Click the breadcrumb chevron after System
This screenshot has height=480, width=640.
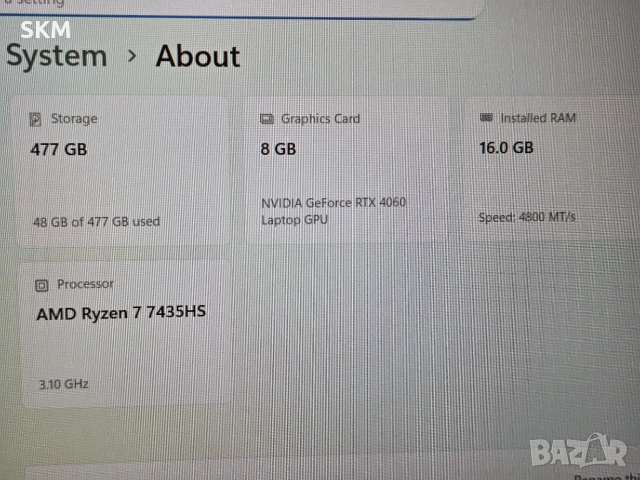(x=131, y=56)
